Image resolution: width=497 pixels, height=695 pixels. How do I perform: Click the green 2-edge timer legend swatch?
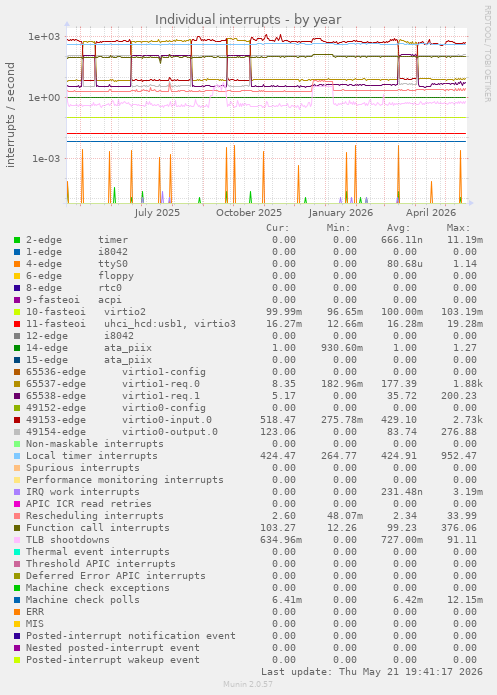coord(17,240)
